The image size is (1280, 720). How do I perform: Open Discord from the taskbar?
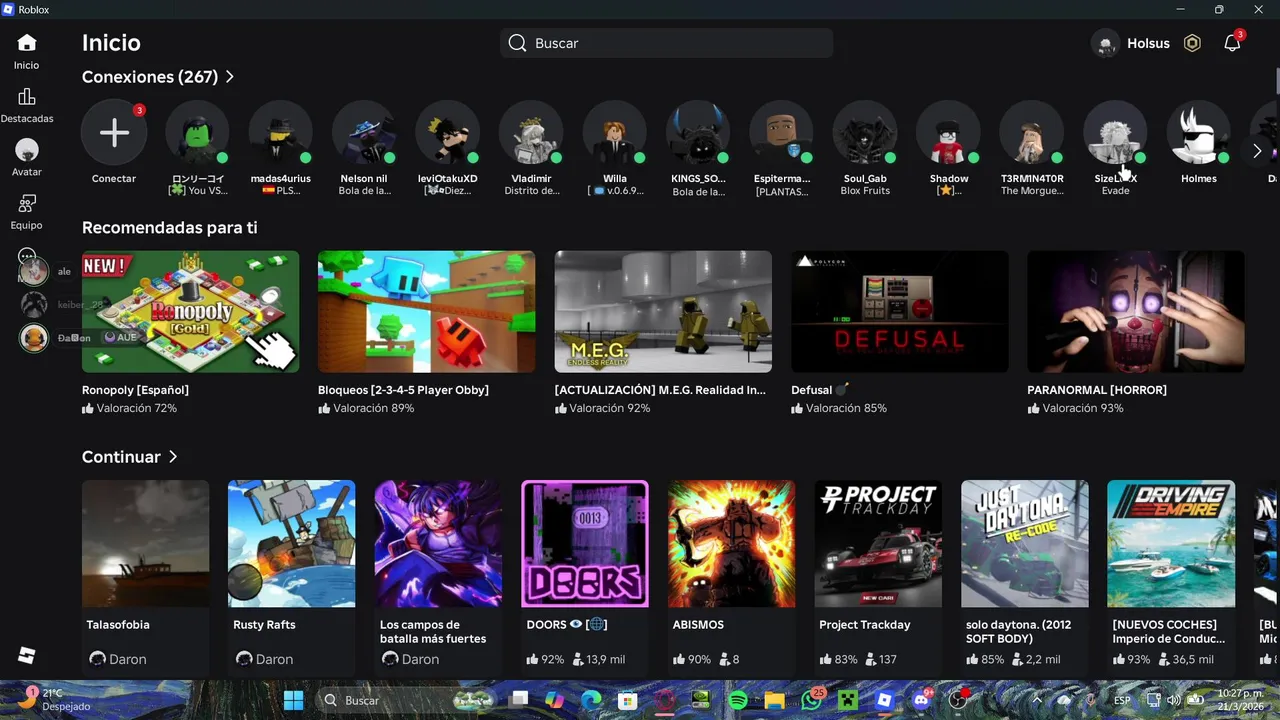(x=920, y=700)
